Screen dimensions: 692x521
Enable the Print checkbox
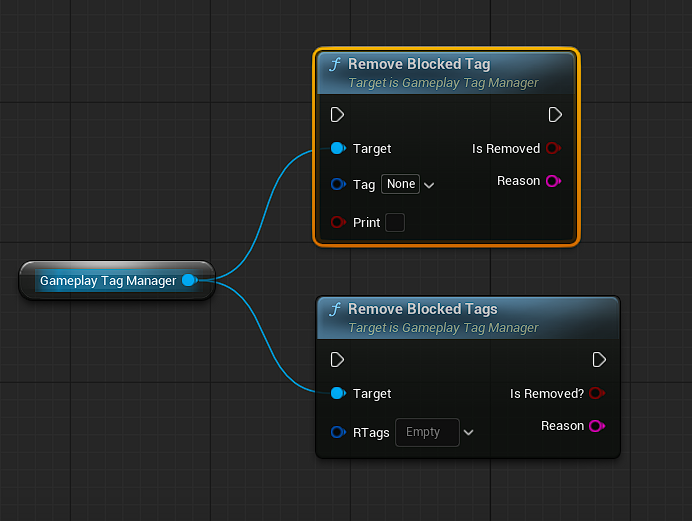395,222
